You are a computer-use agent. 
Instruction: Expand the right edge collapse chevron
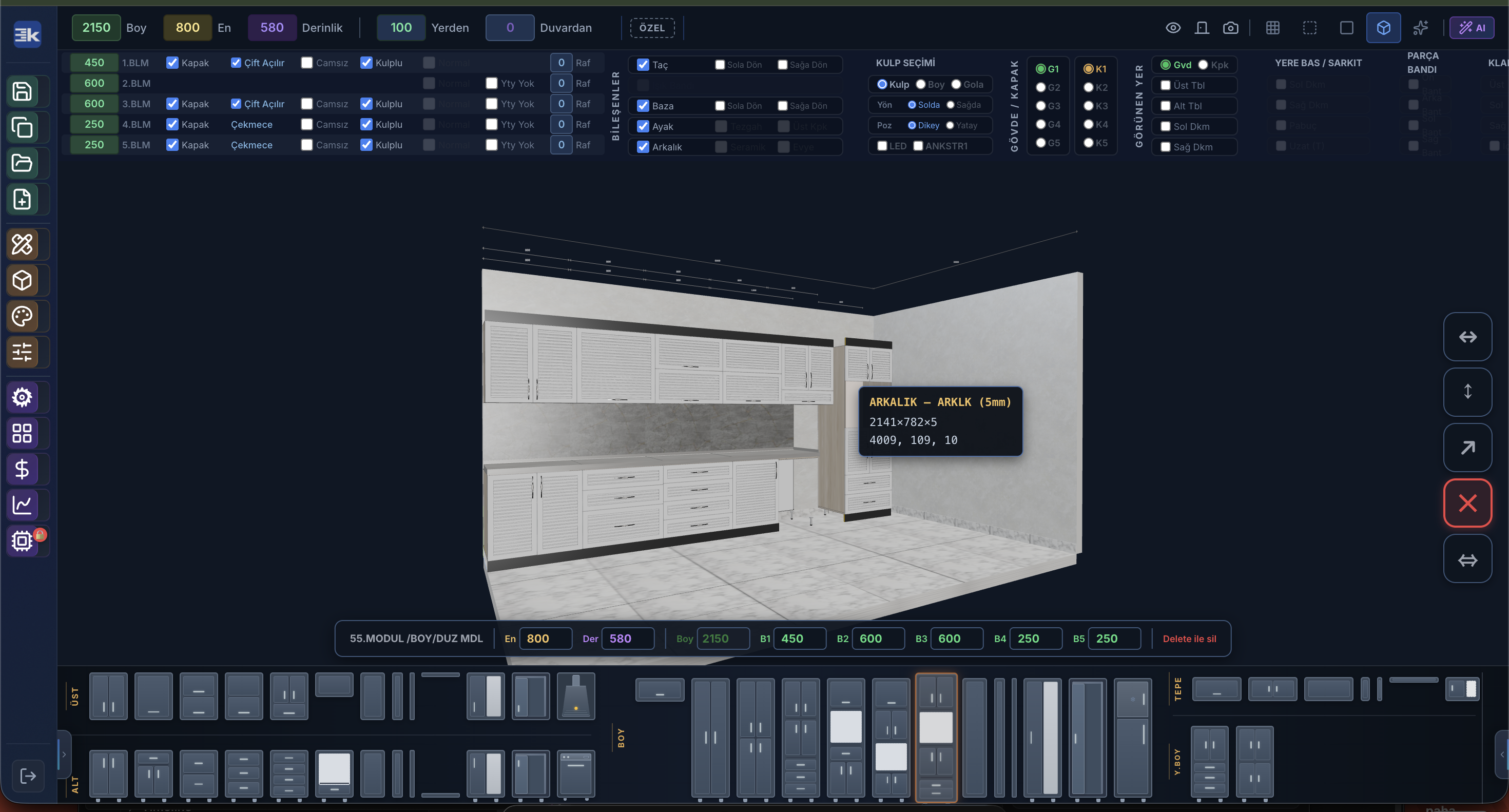click(x=1501, y=754)
